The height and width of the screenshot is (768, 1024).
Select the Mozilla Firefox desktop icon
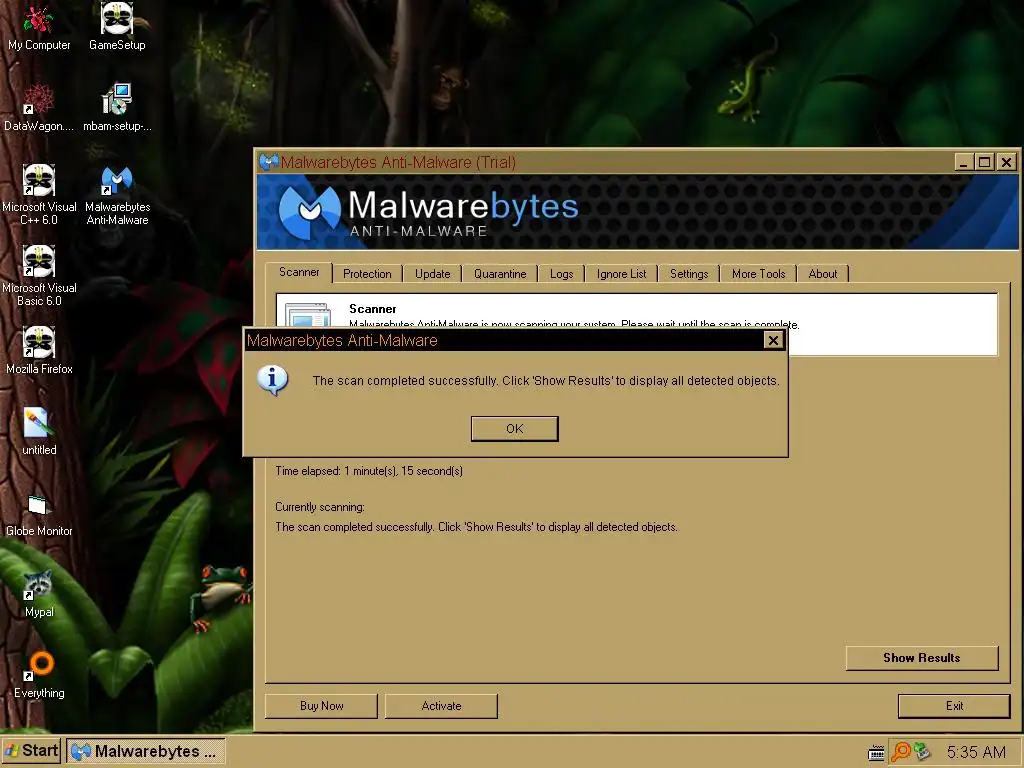(x=39, y=351)
